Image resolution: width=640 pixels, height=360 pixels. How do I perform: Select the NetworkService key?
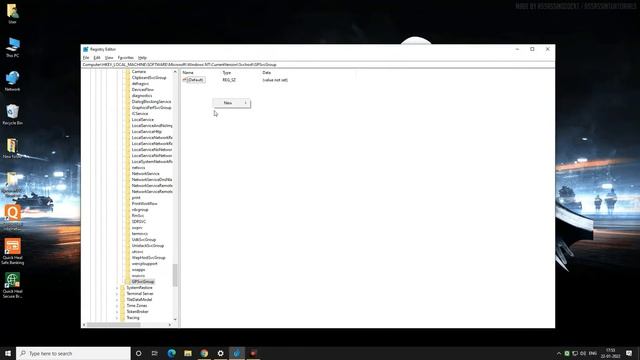tap(145, 173)
